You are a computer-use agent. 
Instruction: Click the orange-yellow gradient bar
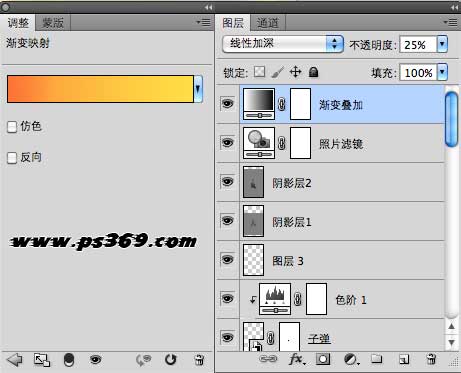point(100,89)
